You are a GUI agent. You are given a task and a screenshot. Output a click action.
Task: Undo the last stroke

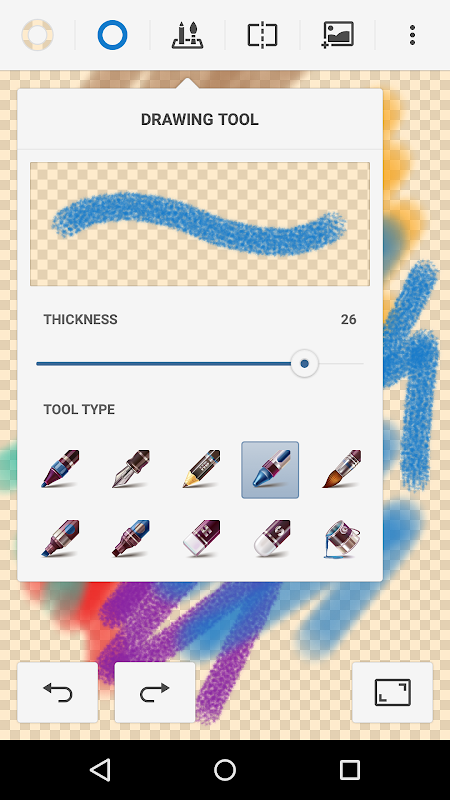pyautogui.click(x=58, y=692)
